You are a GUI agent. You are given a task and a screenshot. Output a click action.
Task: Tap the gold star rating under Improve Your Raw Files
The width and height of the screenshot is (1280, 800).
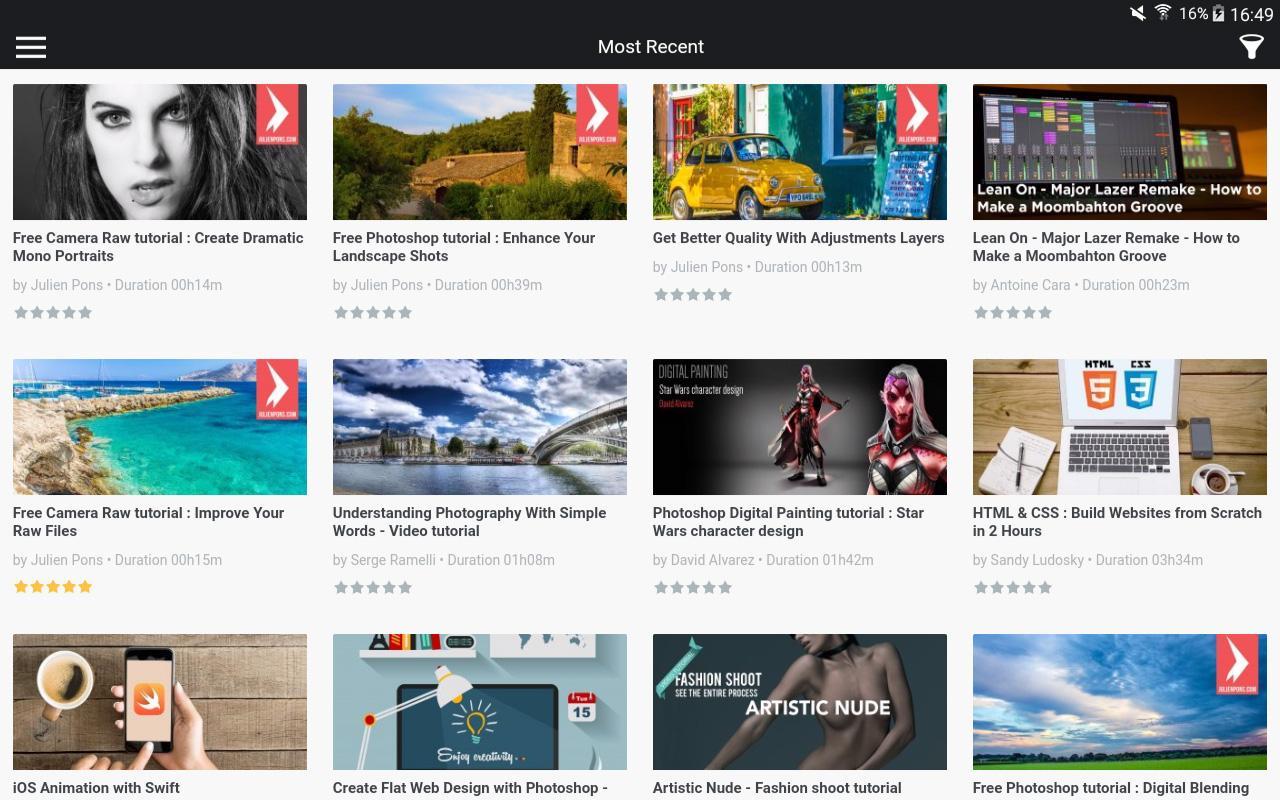click(53, 587)
